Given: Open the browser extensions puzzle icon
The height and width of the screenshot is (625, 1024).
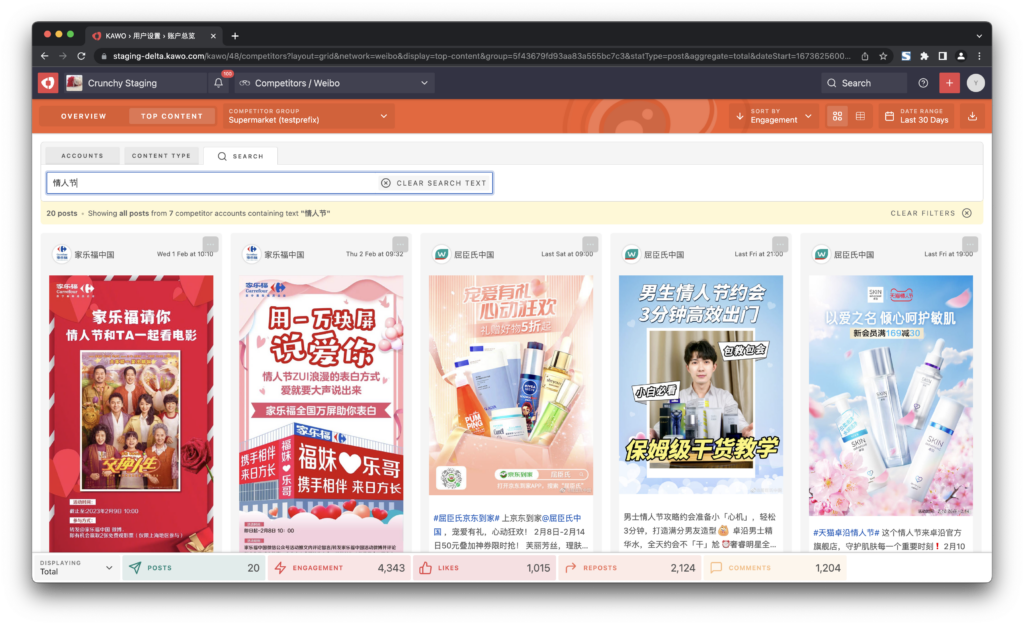Looking at the screenshot, I should click(x=924, y=56).
